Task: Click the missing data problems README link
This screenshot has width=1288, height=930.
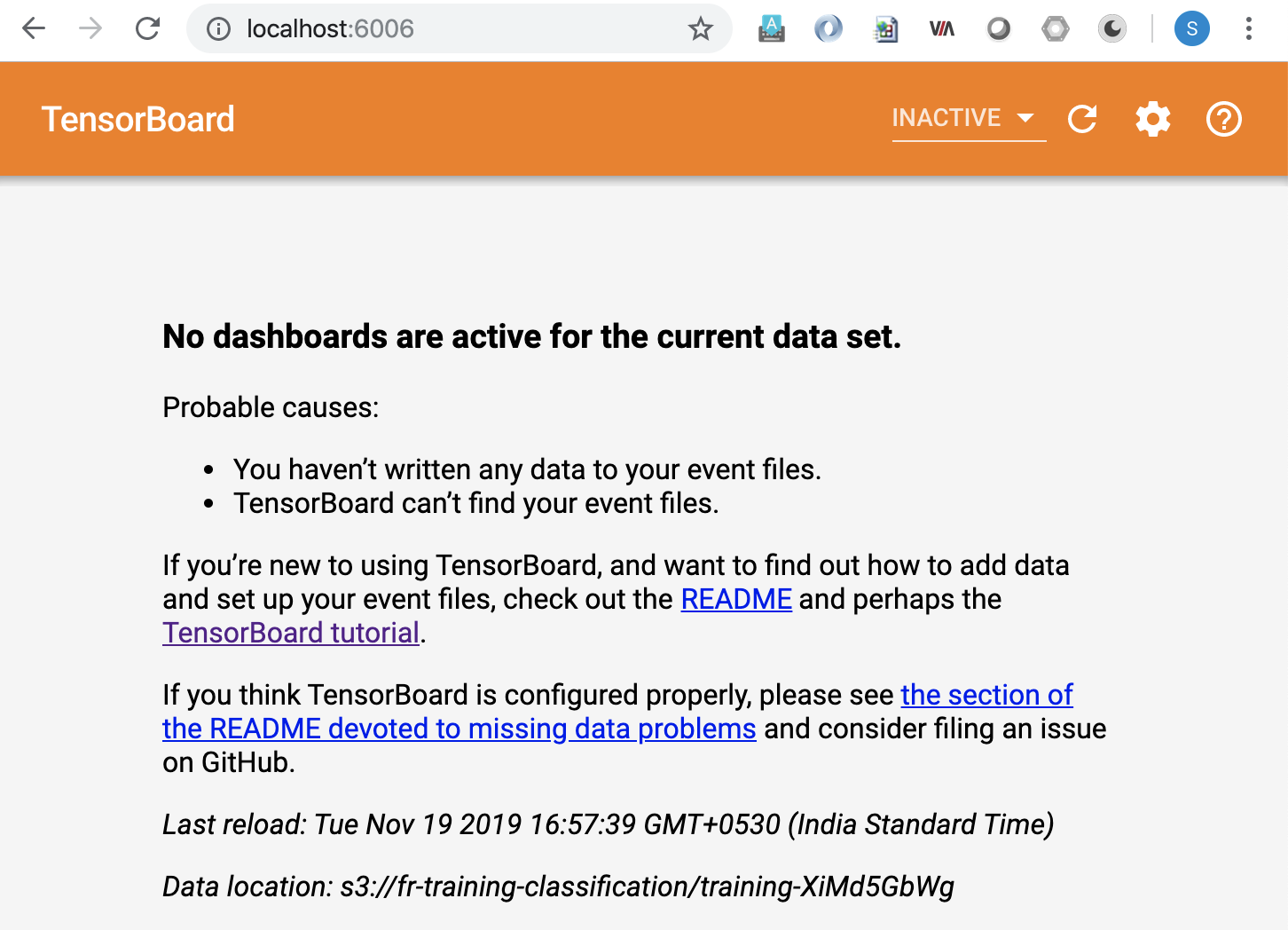Action: click(x=459, y=728)
